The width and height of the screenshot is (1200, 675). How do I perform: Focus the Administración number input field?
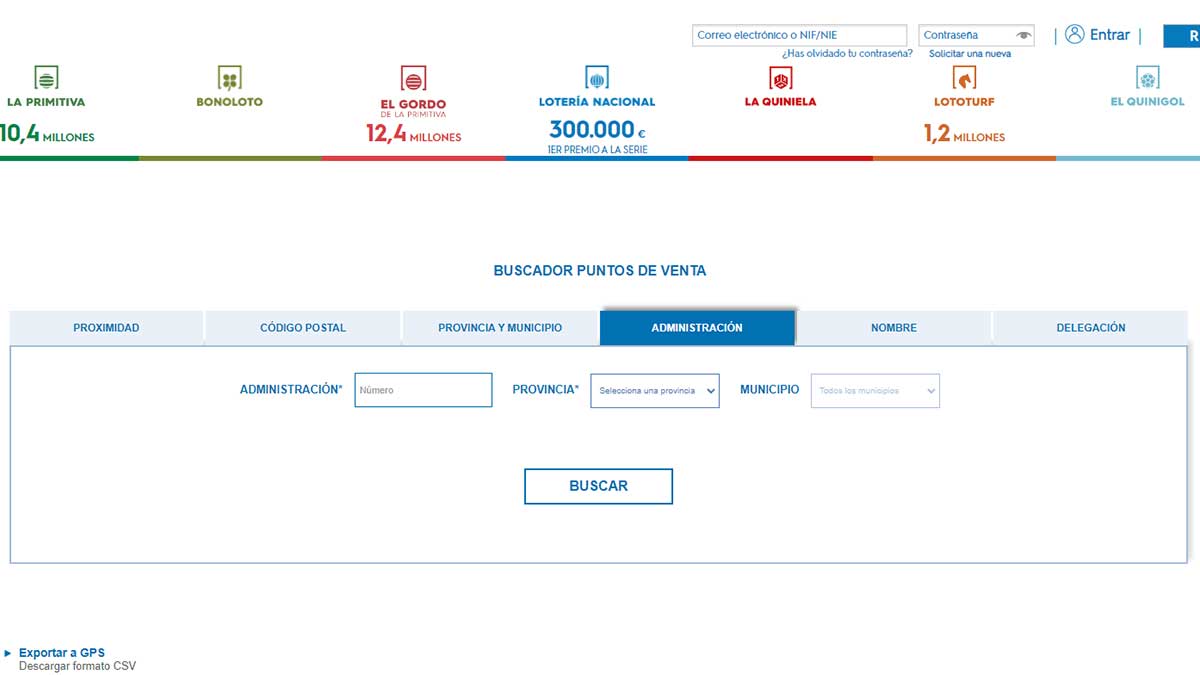(x=423, y=390)
